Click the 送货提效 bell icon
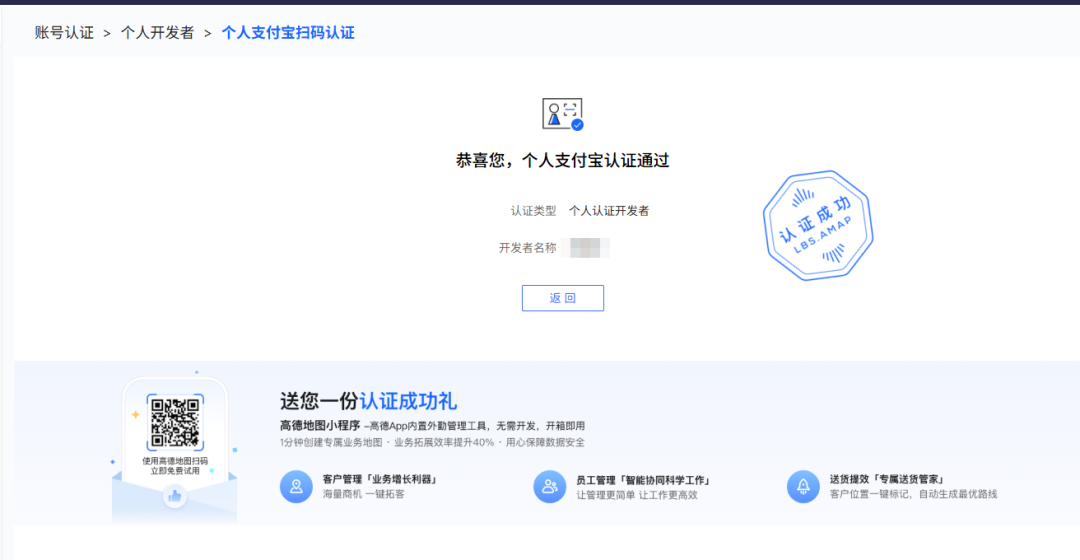Screen dimensions: 1080x560 (803, 486)
